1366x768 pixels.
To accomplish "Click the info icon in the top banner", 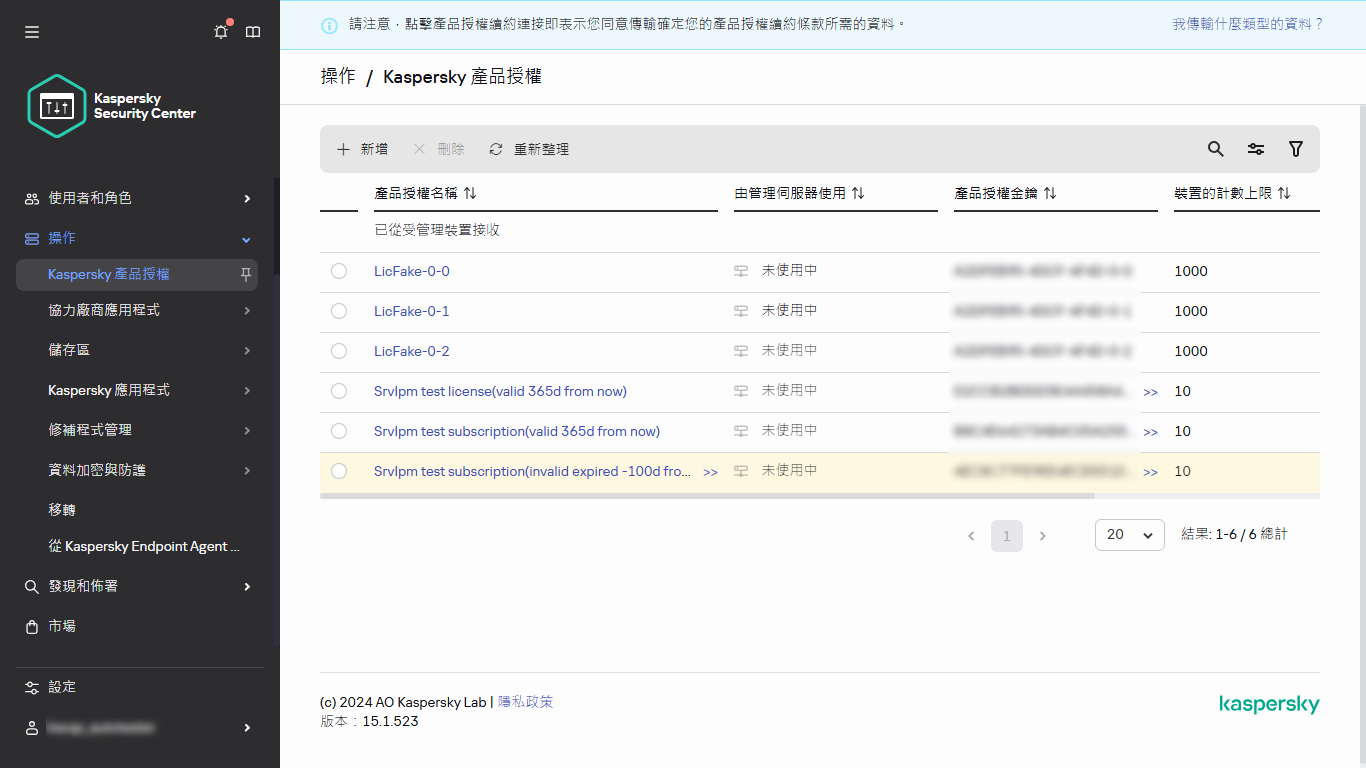I will pyautogui.click(x=329, y=24).
